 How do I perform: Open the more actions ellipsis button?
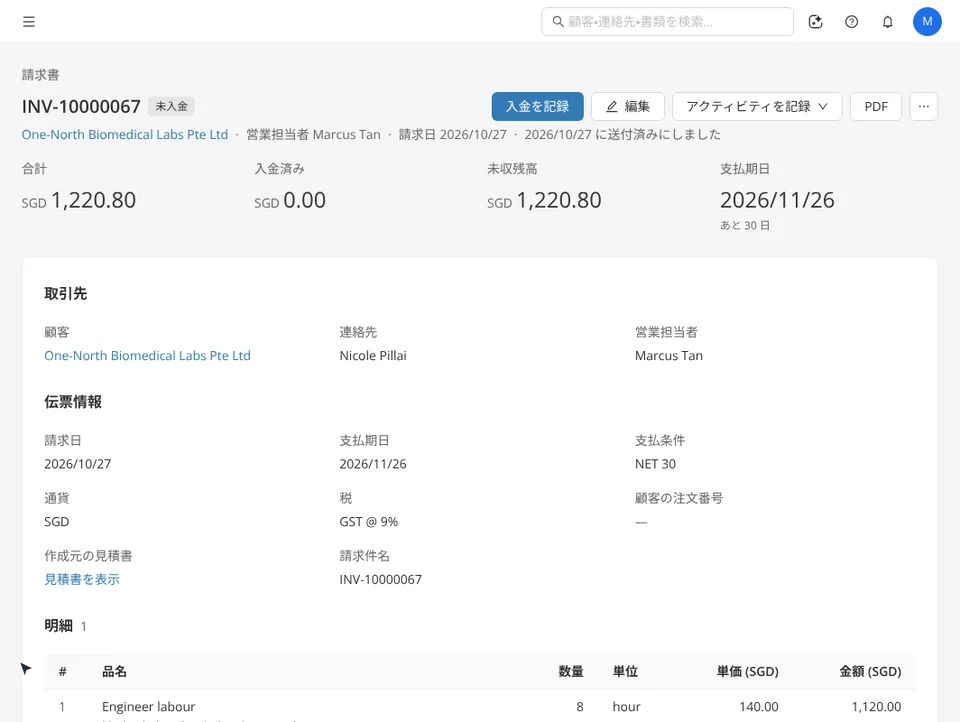click(924, 107)
